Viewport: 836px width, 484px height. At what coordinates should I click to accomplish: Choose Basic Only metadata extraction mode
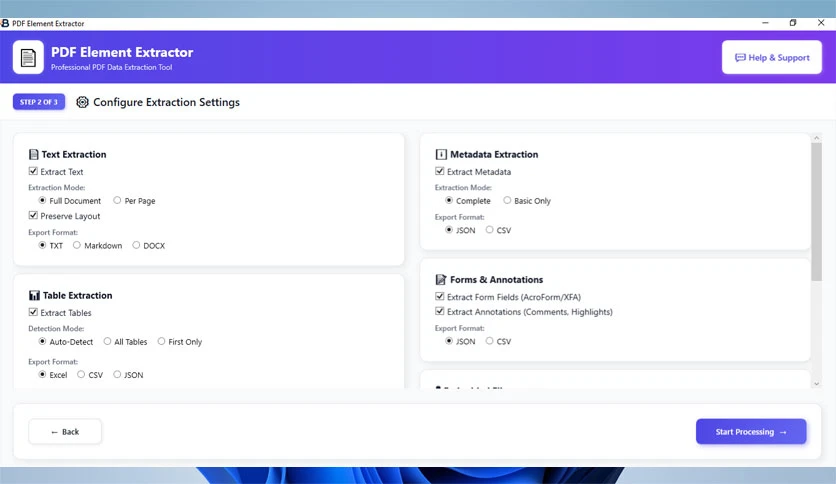507,200
